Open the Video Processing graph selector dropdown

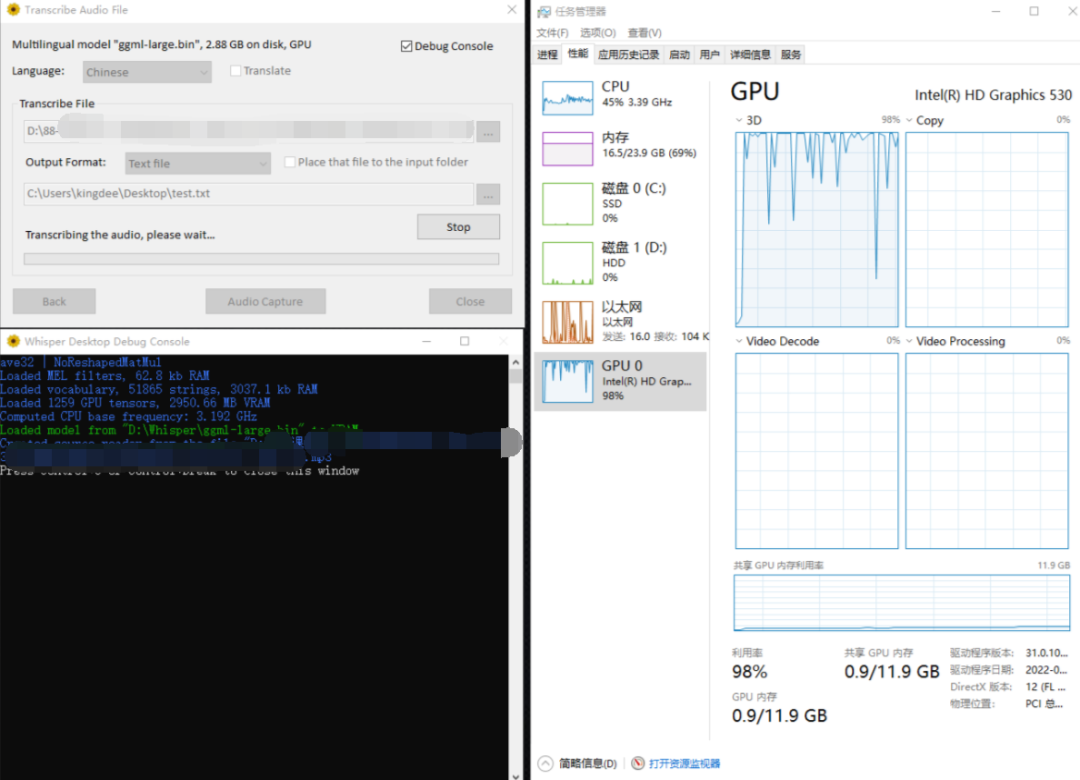[x=909, y=341]
